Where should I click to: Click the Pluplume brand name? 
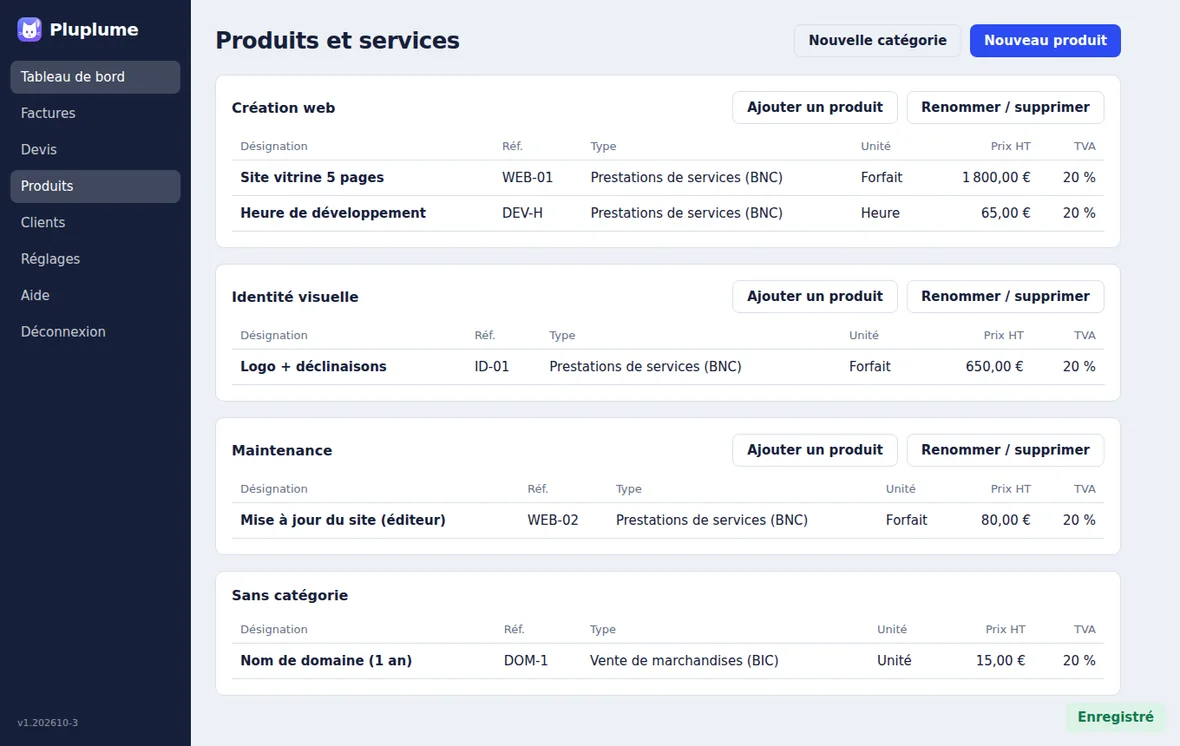point(94,29)
